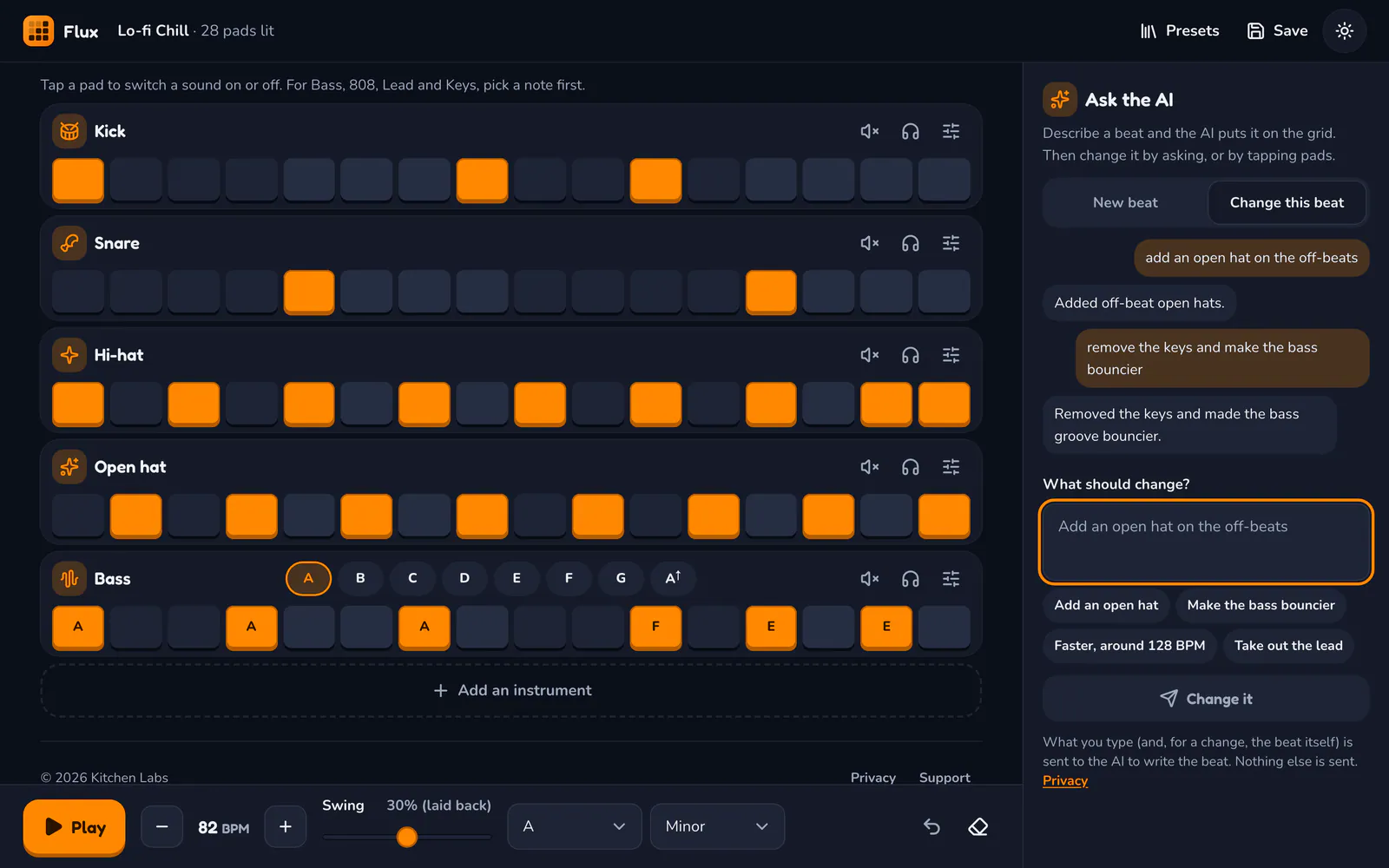Switch to the New beat tab
The image size is (1389, 868).
coord(1125,202)
